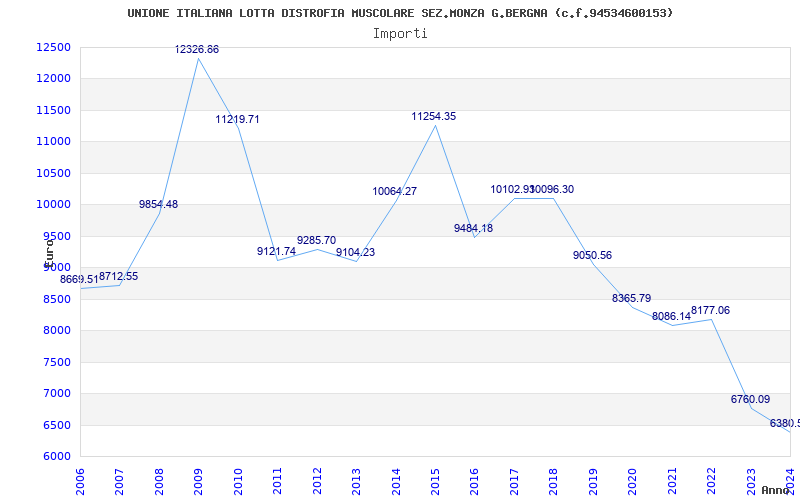This screenshot has width=800, height=500.
Task: Click the y-axis value 6000
Action: pos(56,457)
